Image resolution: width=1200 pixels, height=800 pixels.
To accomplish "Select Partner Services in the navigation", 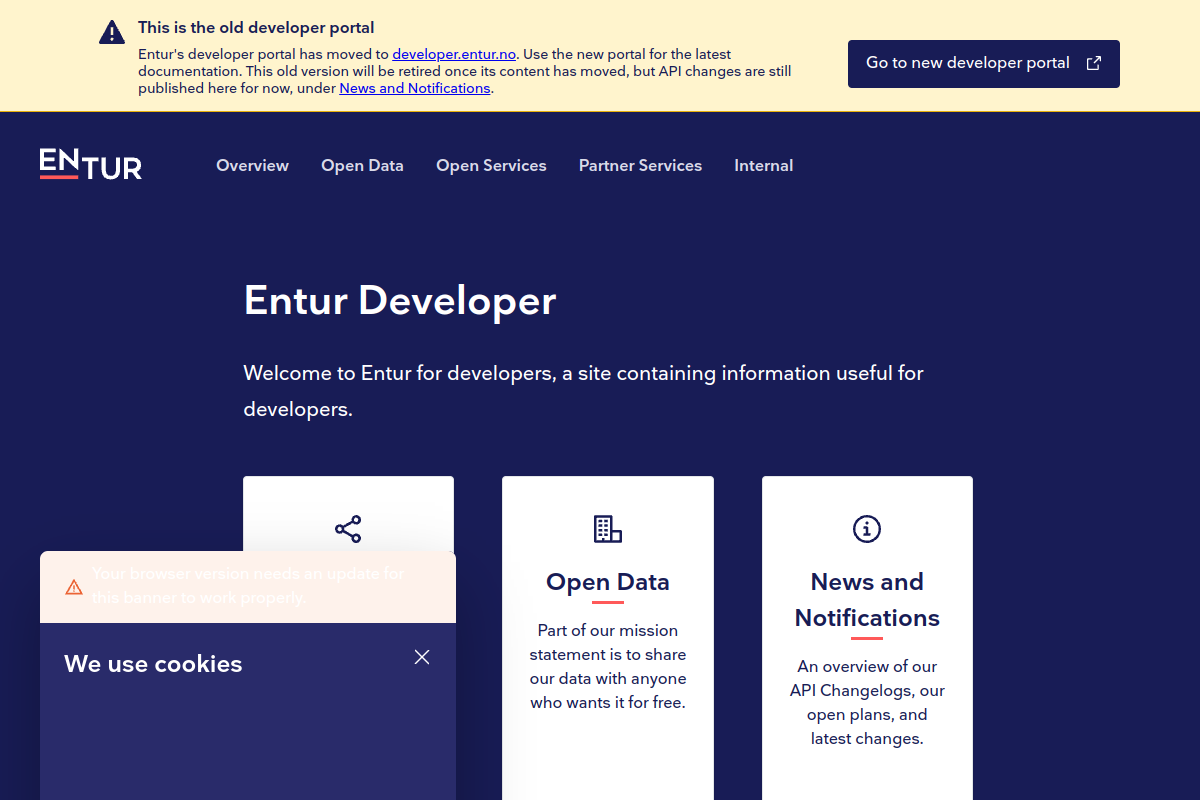I will (641, 166).
